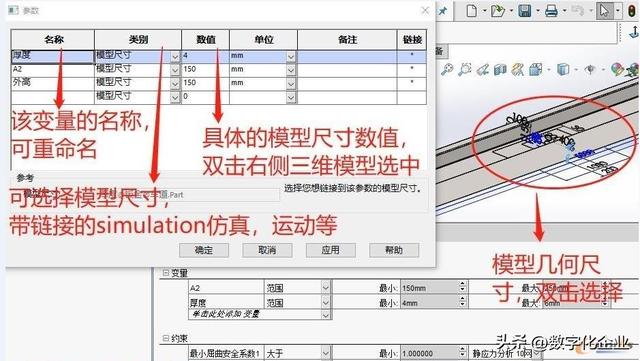Open Display Style dropdown arrow
This screenshot has width=640, height=361.
point(576,70)
